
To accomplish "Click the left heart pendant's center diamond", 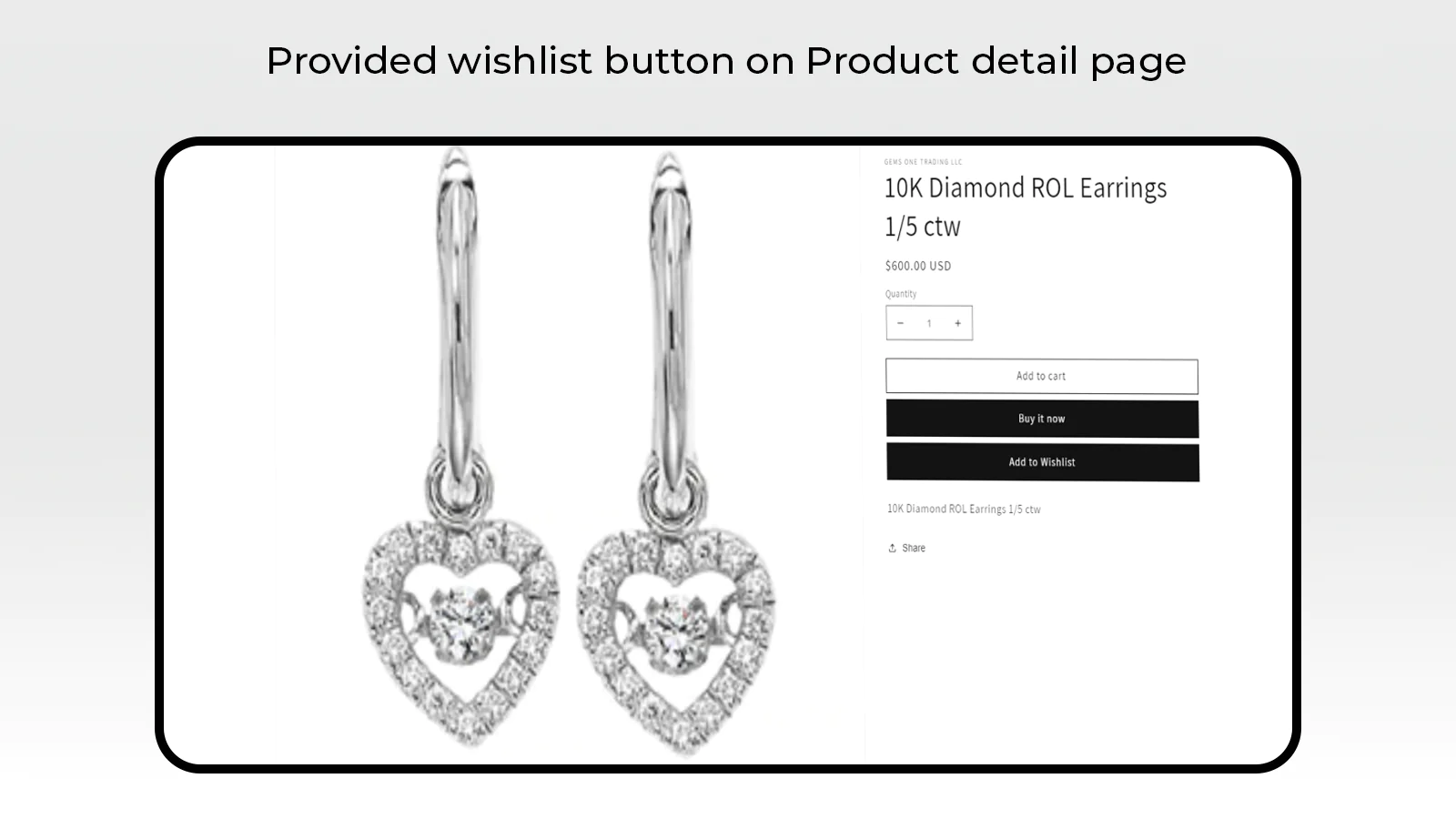I will (x=463, y=621).
